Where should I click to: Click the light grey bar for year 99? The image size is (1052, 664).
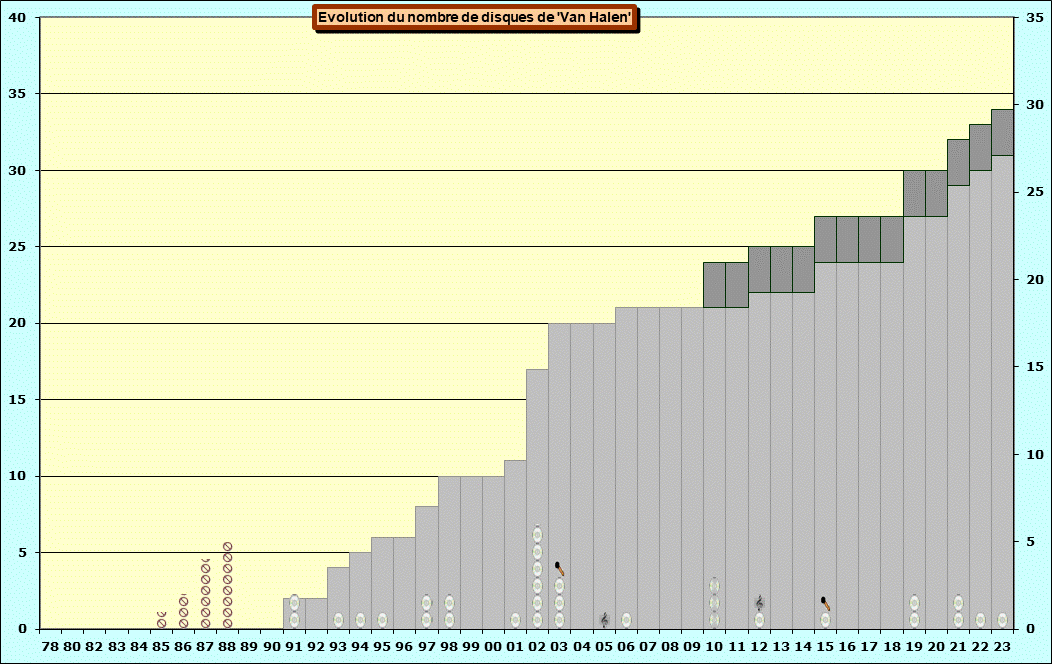pos(471,553)
